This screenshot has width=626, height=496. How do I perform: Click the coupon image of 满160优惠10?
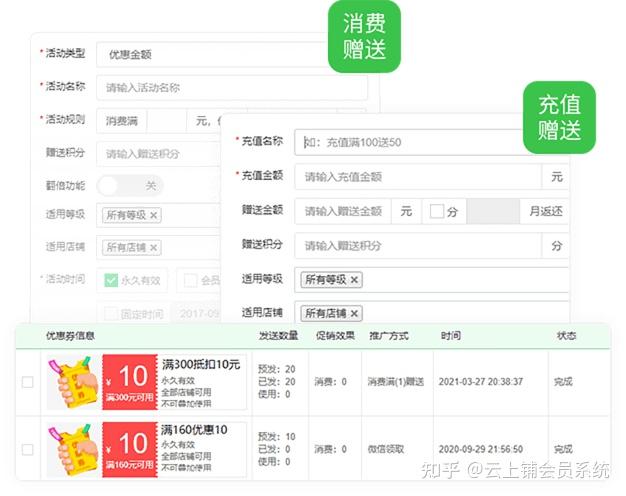(x=74, y=450)
